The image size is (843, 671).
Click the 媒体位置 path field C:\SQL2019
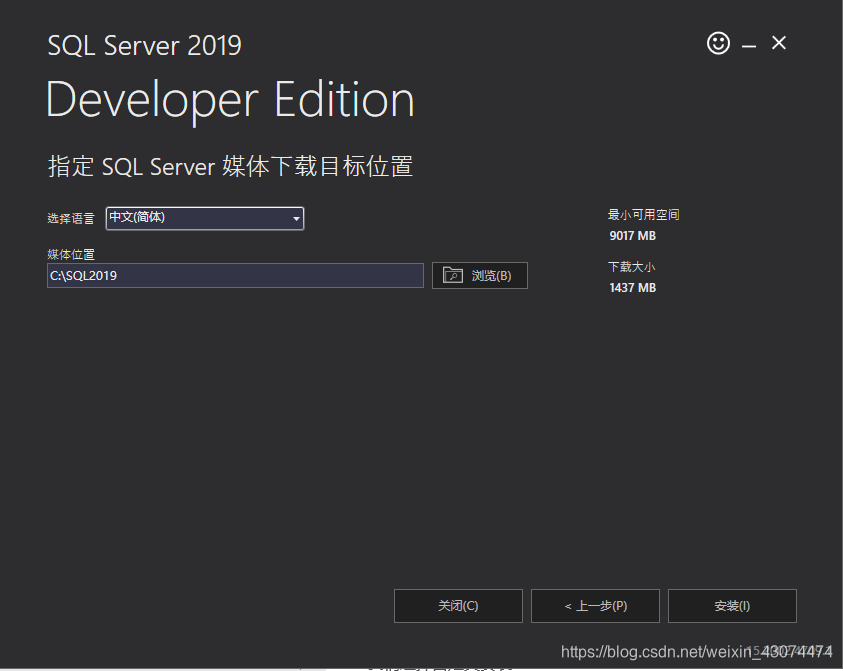235,275
